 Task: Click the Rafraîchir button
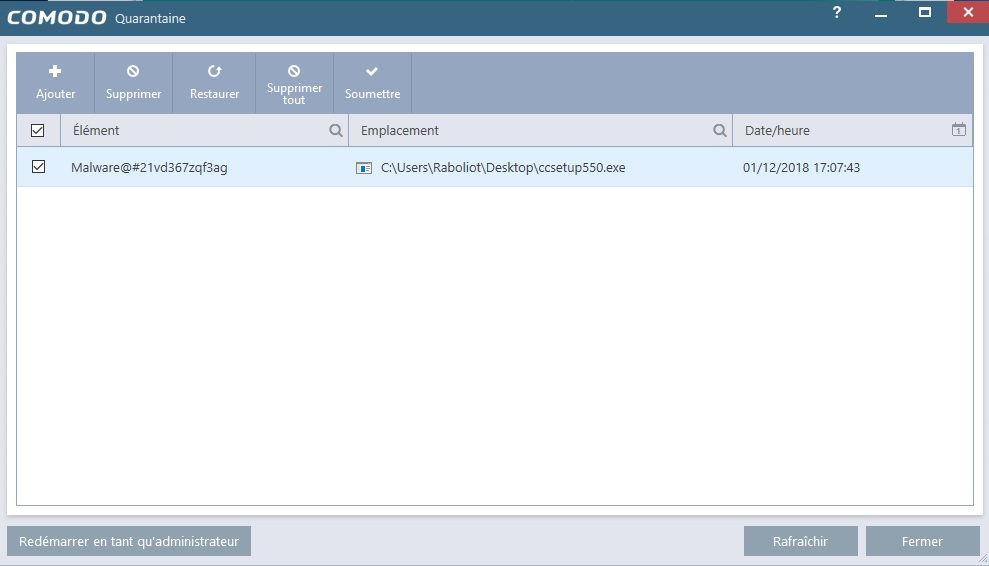point(800,541)
